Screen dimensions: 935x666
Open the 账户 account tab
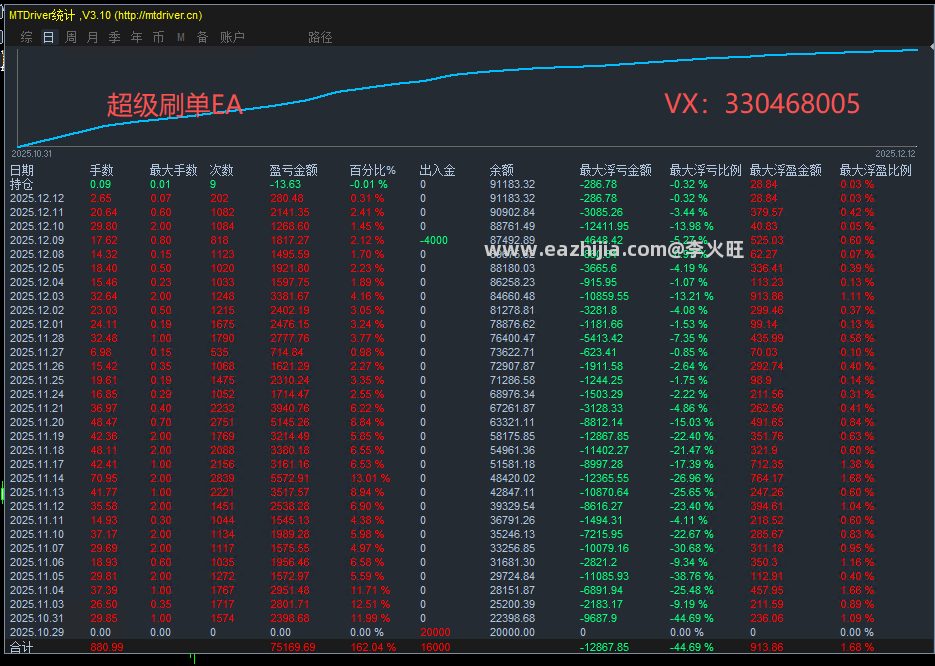click(x=232, y=38)
